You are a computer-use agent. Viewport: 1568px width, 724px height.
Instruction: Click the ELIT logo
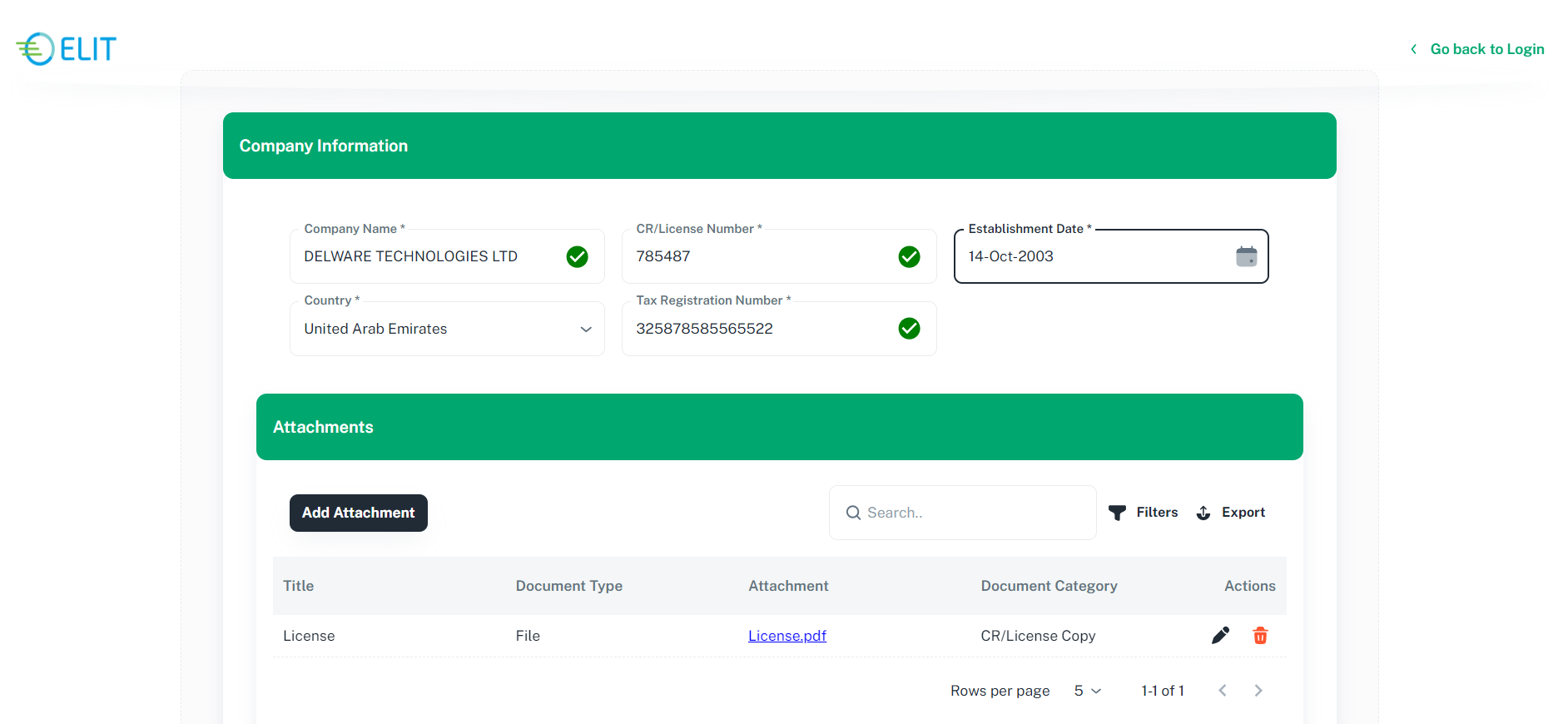click(67, 49)
